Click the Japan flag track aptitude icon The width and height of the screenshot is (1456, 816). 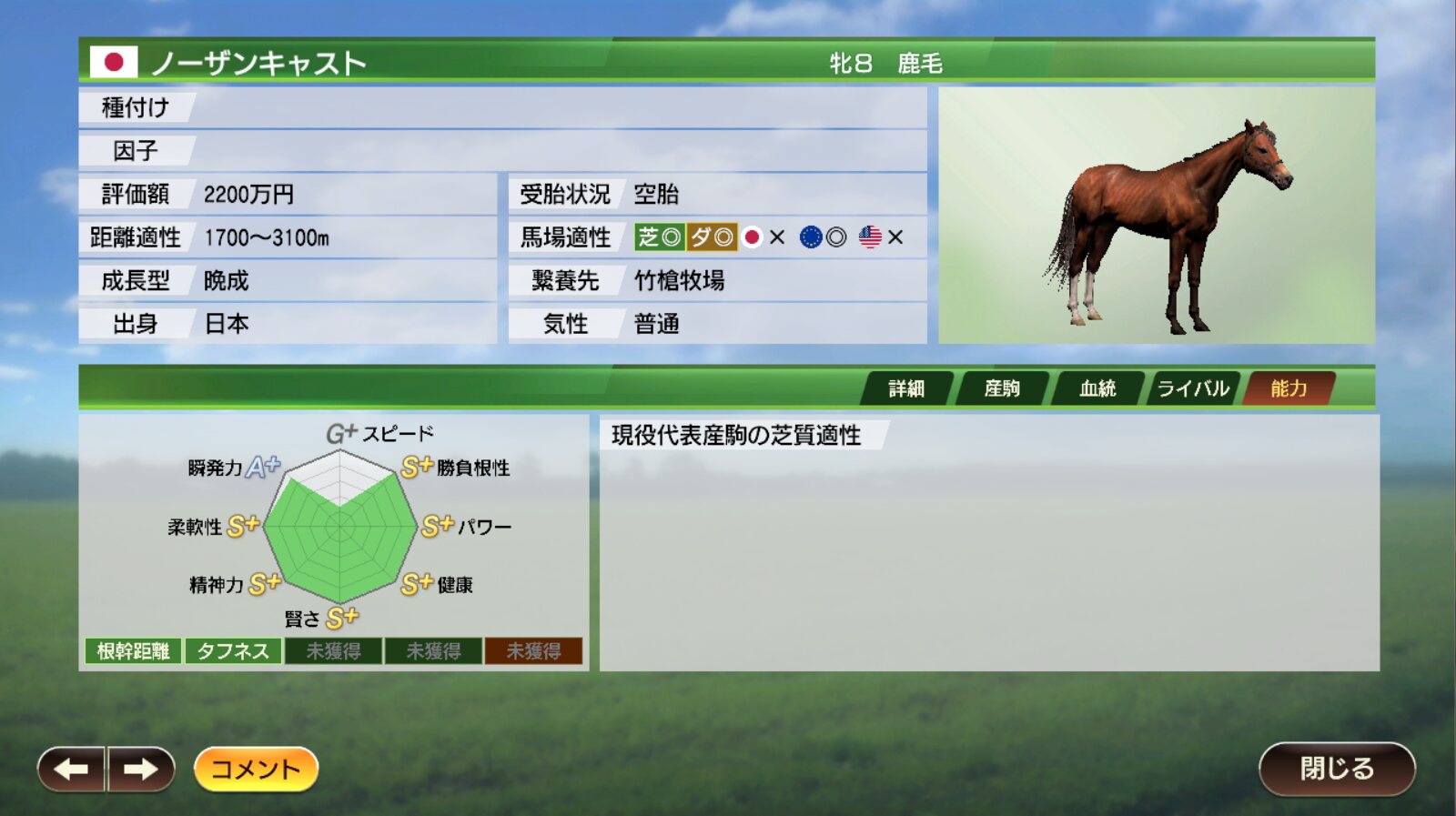click(x=752, y=237)
